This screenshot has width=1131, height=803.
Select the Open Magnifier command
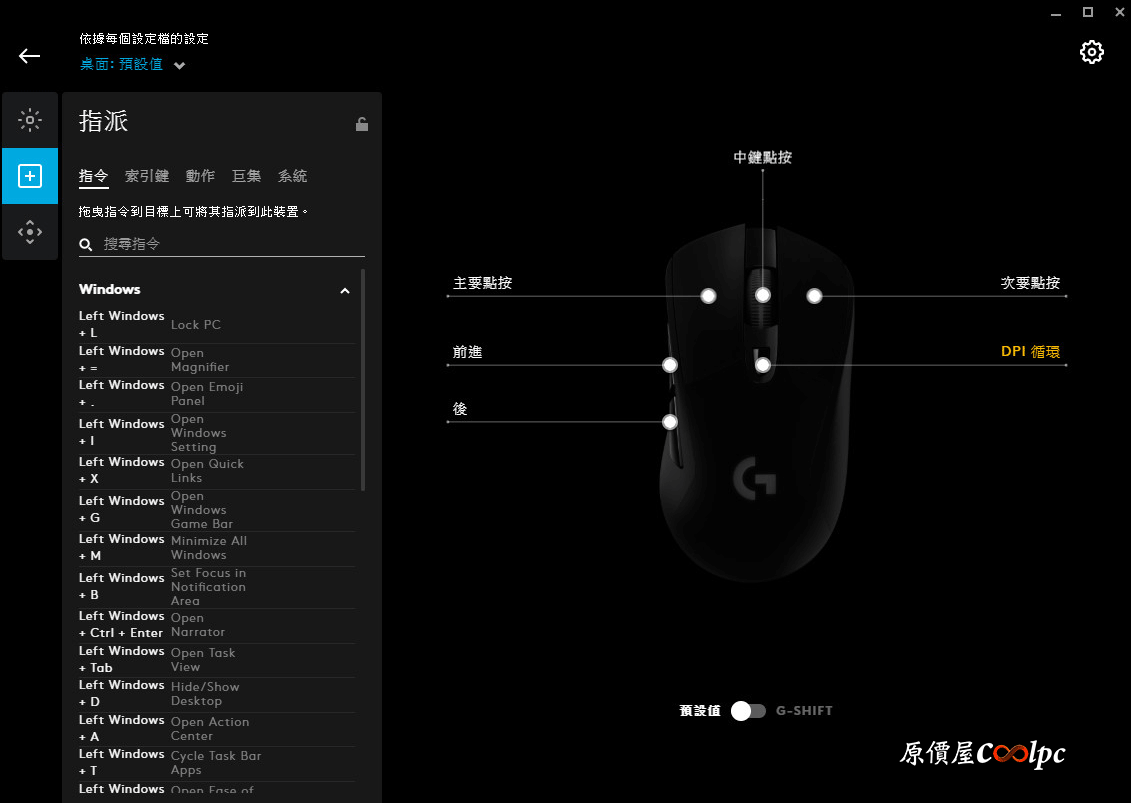point(217,360)
